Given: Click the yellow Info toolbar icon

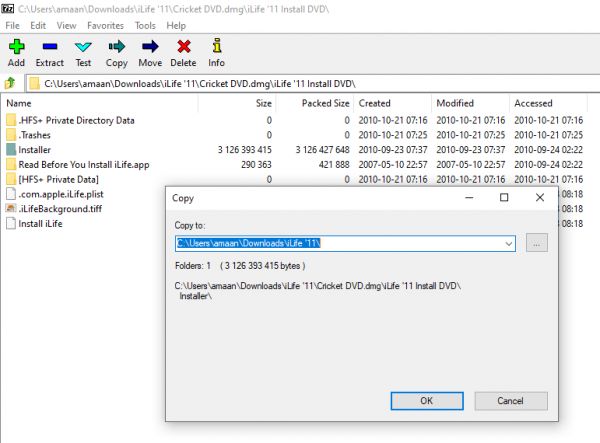Looking at the screenshot, I should point(216,46).
